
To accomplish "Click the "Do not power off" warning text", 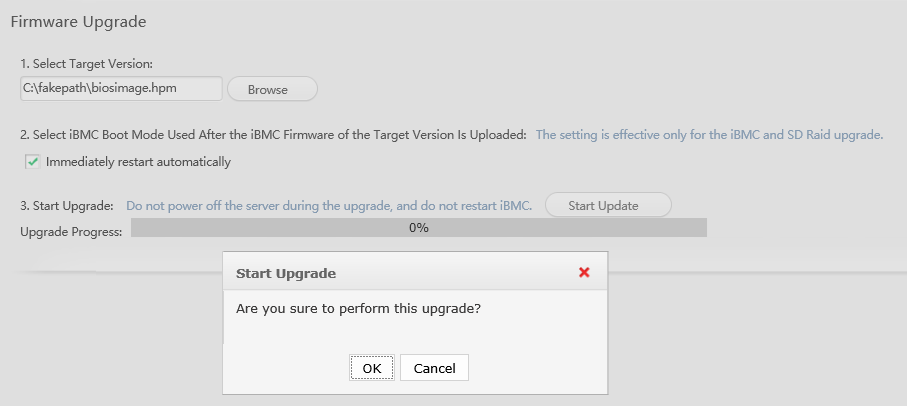I will click(329, 206).
